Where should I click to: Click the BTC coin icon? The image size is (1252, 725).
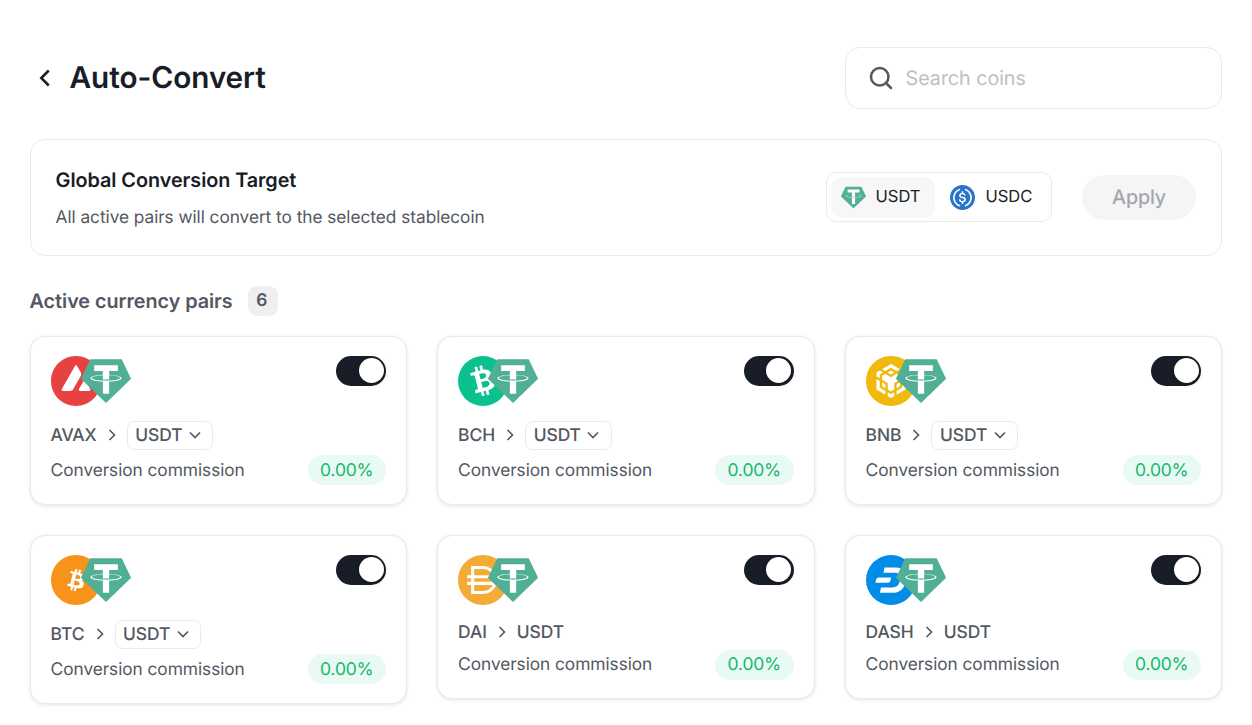pos(72,580)
